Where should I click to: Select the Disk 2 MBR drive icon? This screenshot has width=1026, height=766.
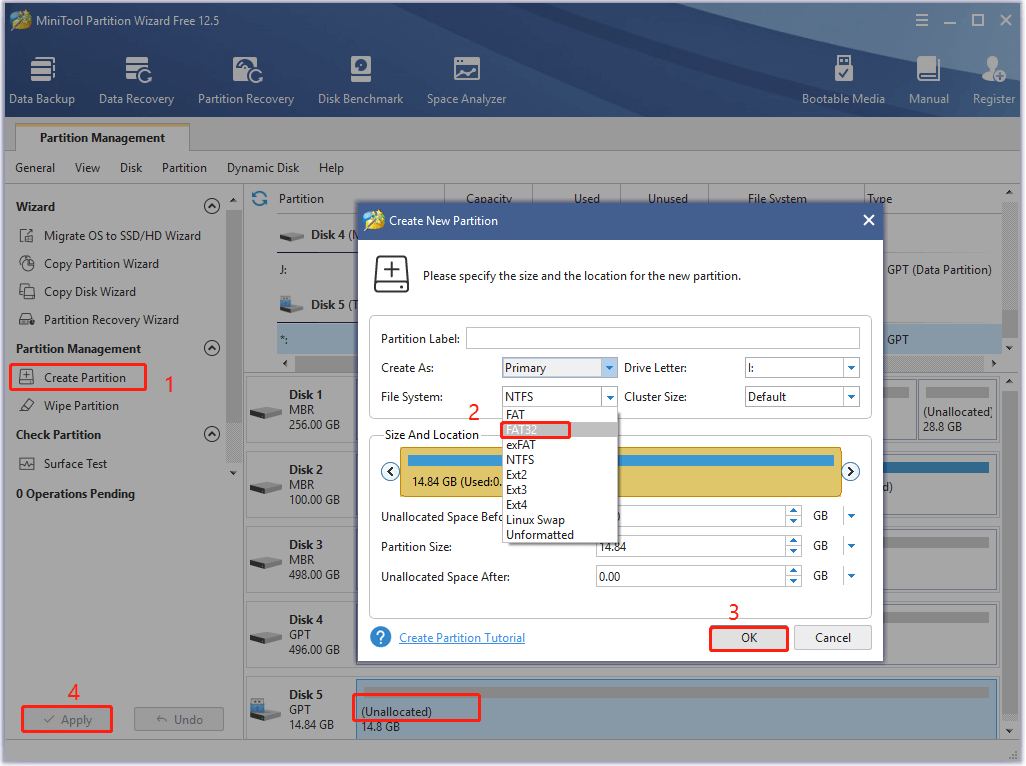[266, 487]
